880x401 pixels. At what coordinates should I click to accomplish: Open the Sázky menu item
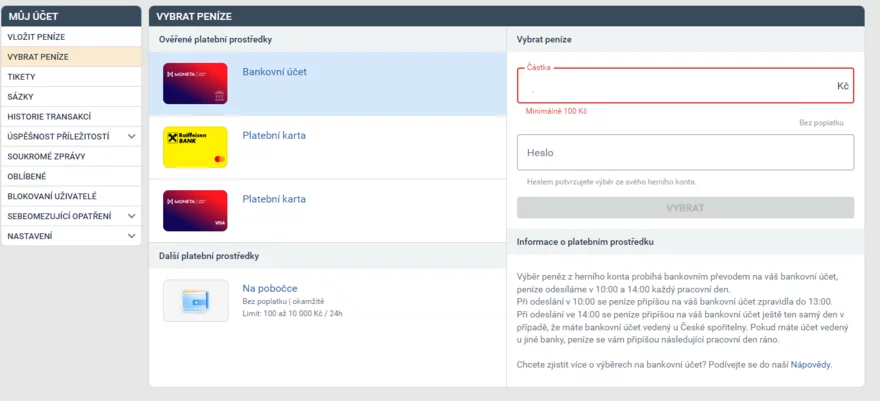pos(71,96)
